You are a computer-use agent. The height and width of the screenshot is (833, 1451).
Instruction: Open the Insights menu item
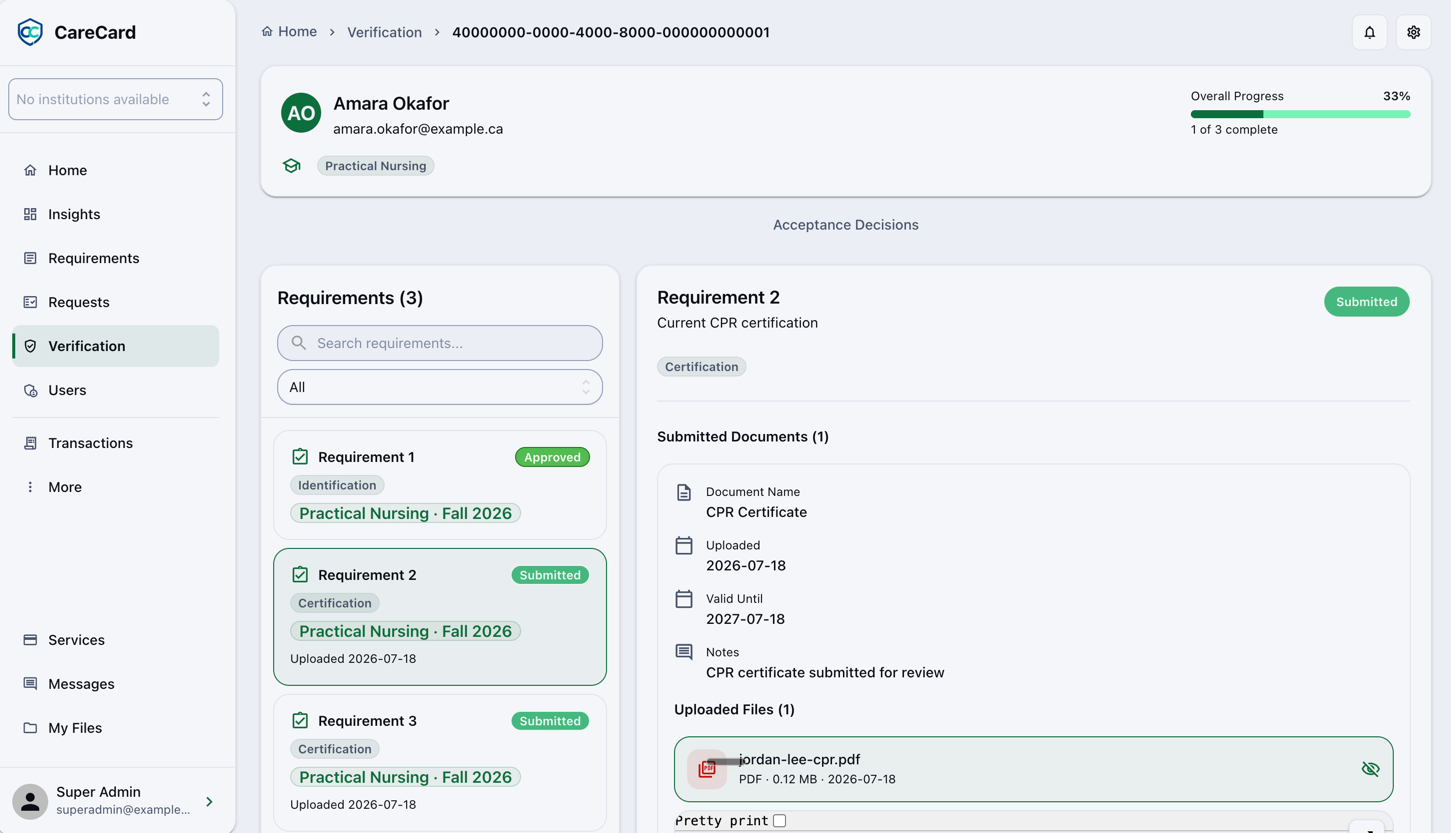(115, 214)
